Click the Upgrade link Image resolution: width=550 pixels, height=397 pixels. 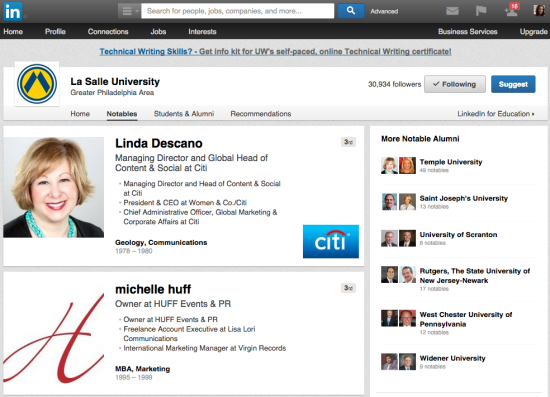tap(534, 32)
